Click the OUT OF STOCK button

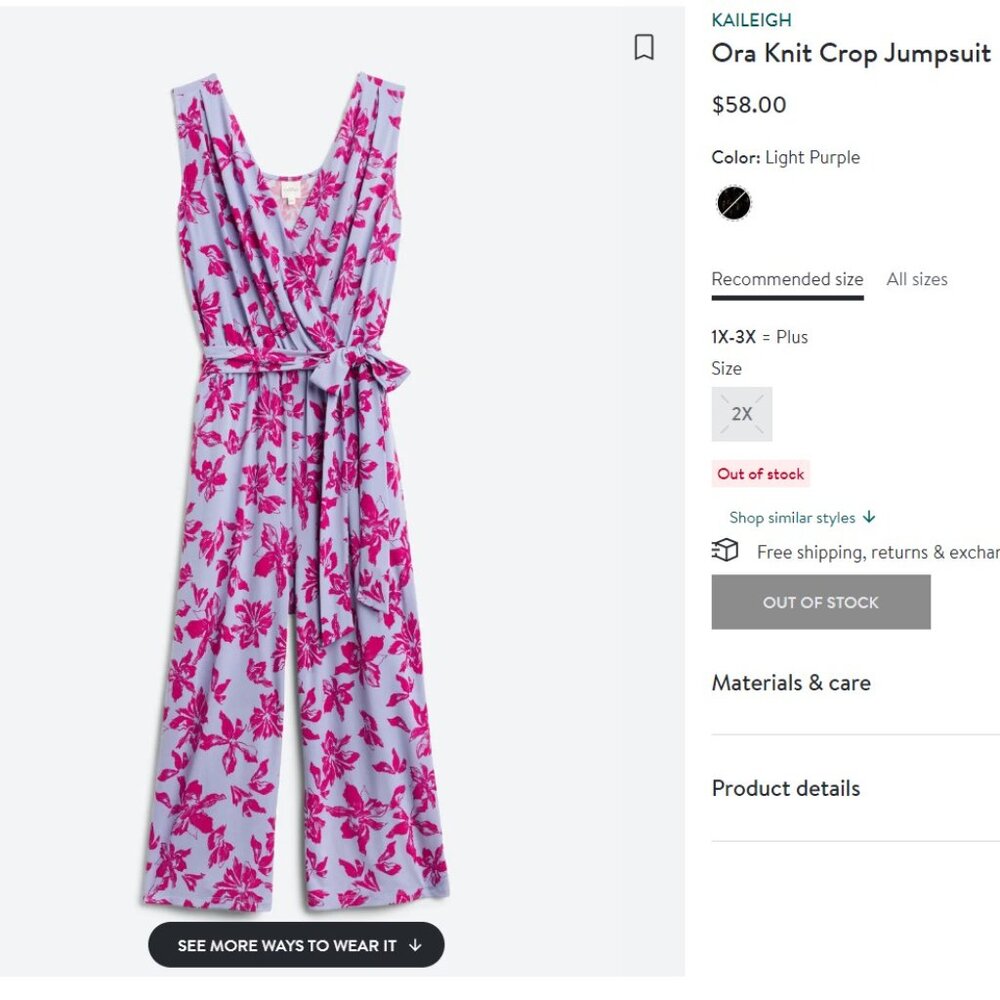click(x=820, y=601)
